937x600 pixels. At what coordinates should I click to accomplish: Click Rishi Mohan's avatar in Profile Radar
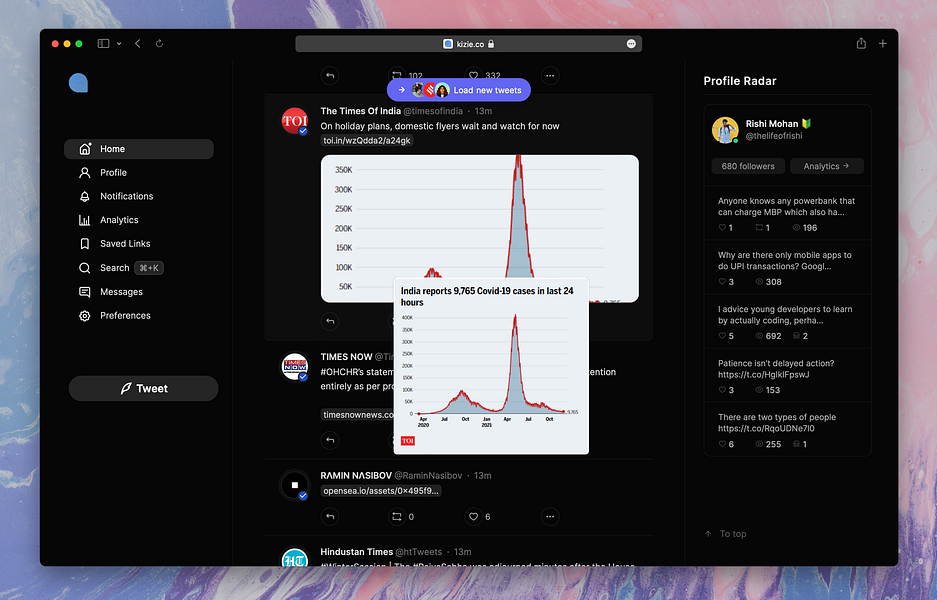point(725,130)
